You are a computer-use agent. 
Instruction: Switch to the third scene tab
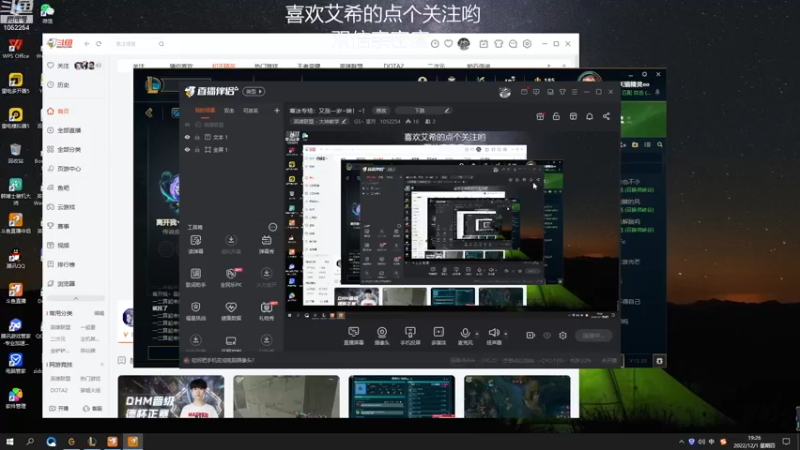[x=251, y=110]
